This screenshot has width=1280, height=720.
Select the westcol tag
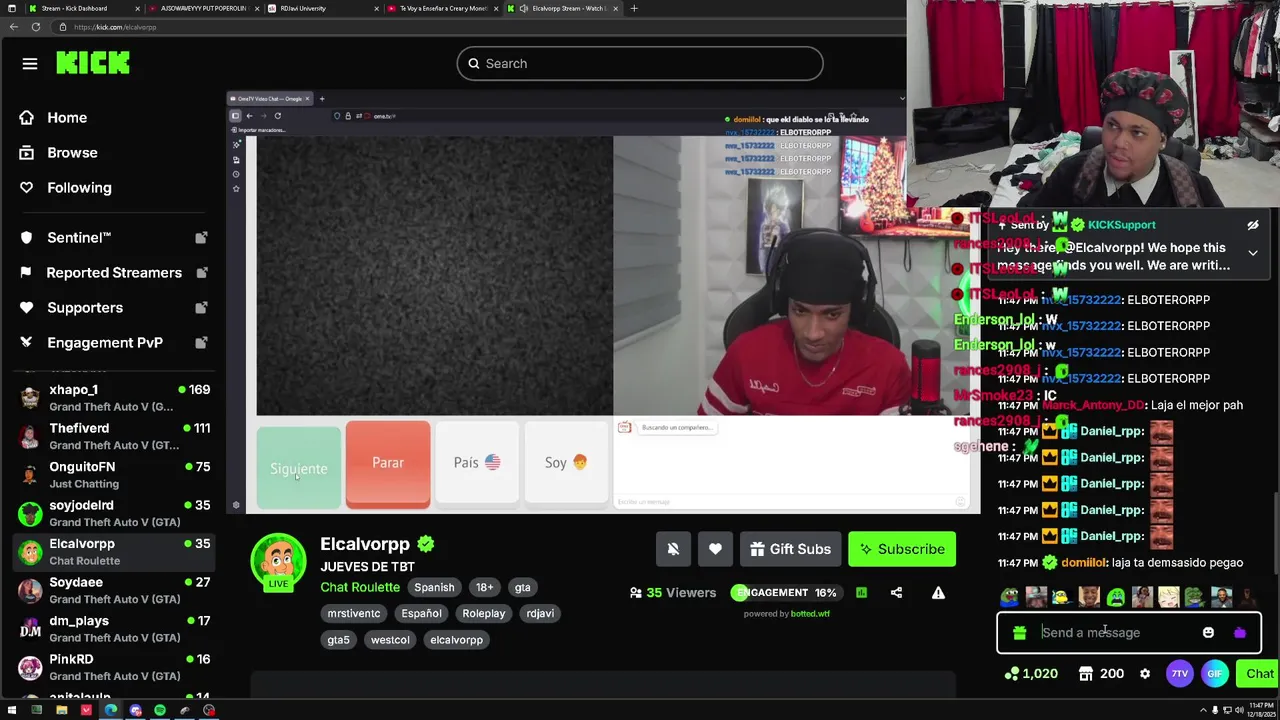pyautogui.click(x=390, y=639)
